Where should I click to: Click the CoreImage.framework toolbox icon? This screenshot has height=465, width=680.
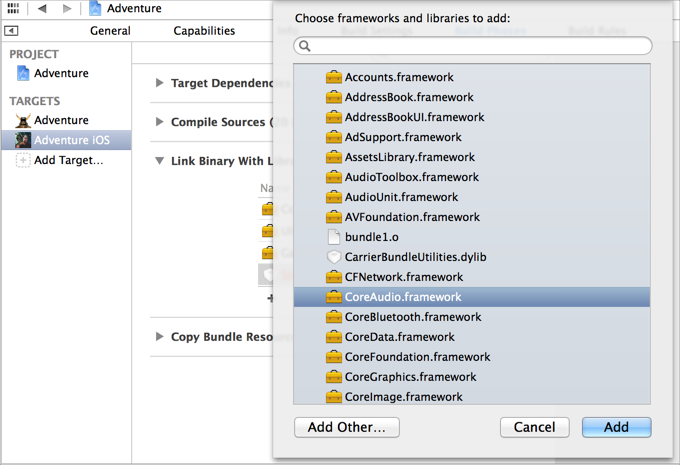(x=333, y=396)
